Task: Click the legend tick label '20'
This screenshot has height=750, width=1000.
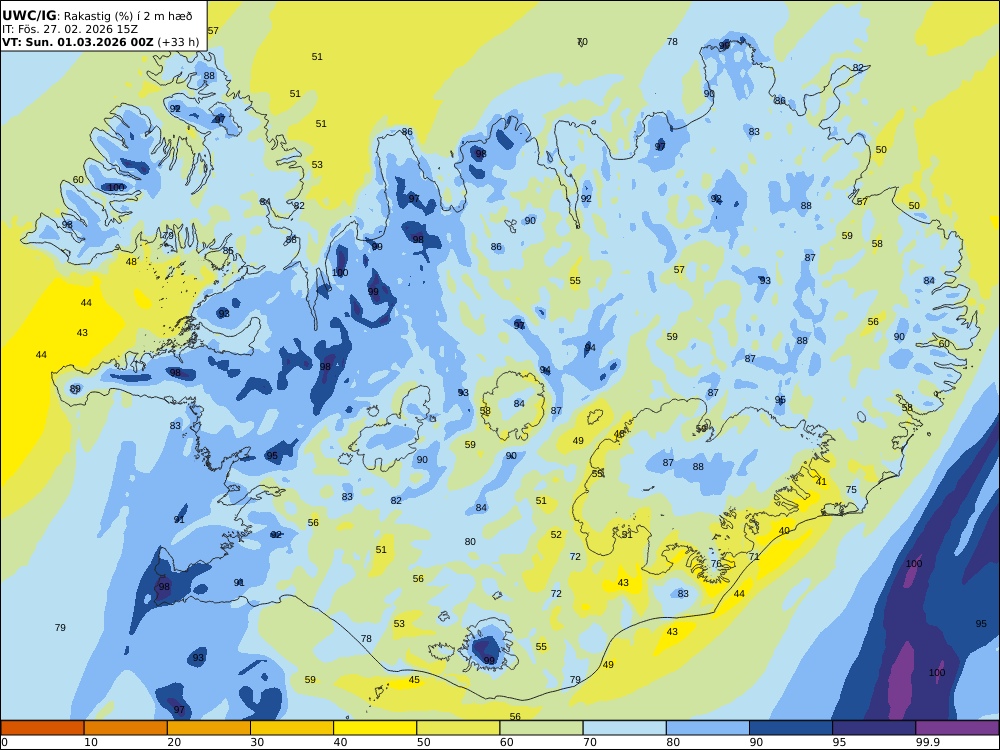Action: click(x=174, y=742)
